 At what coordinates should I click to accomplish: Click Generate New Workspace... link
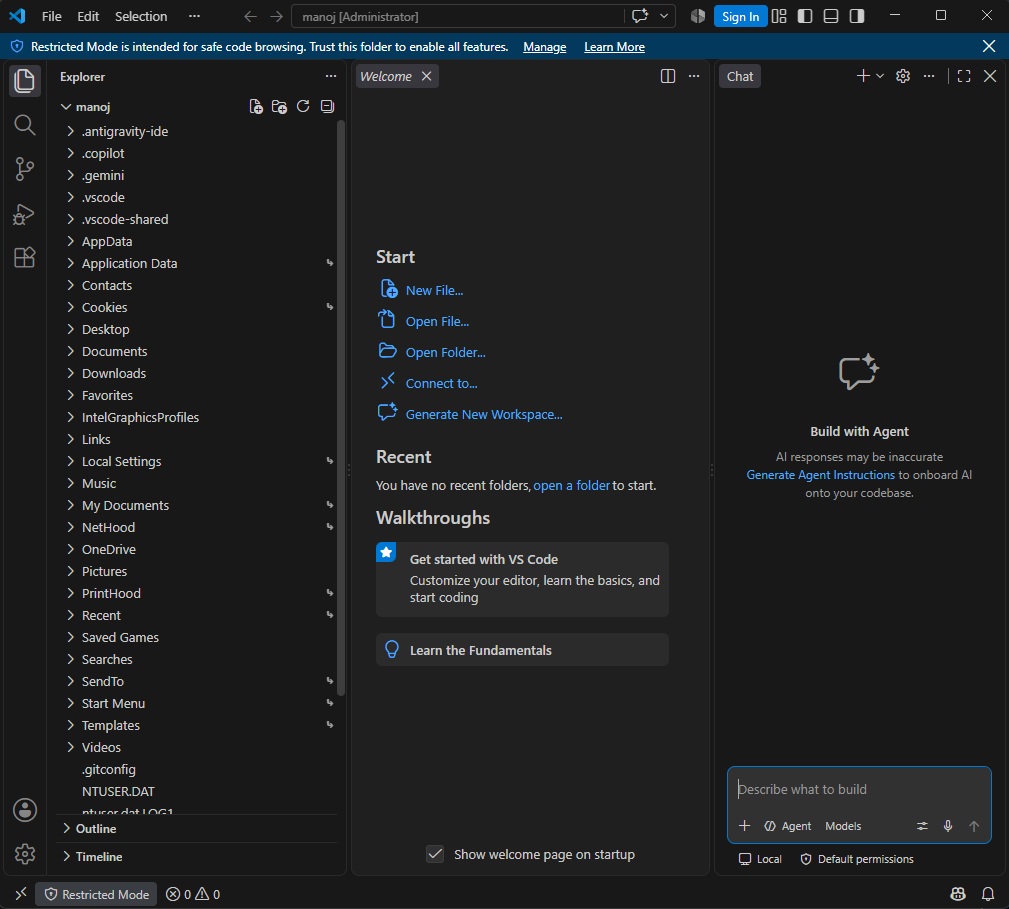tap(484, 415)
